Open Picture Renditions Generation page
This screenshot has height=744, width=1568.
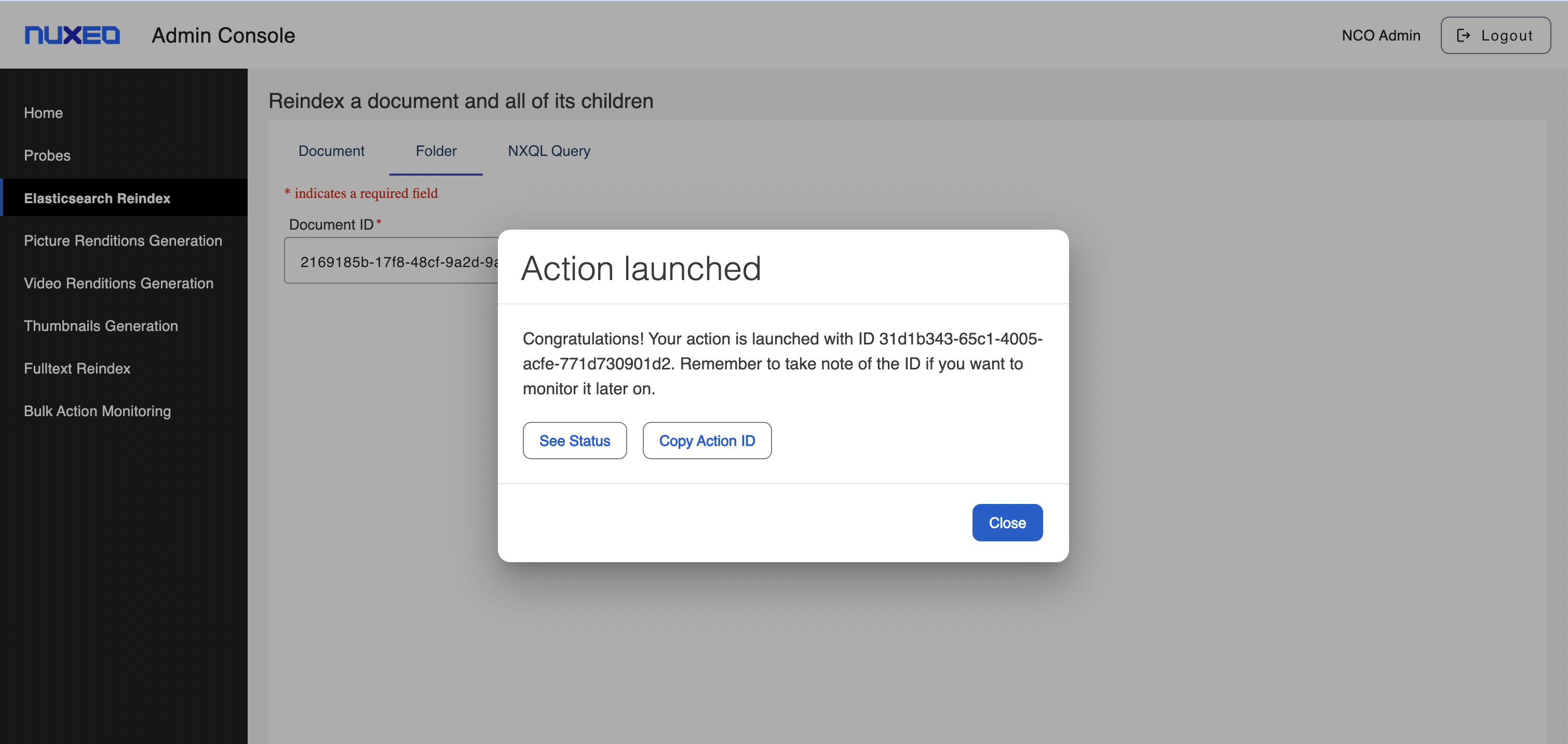[123, 241]
